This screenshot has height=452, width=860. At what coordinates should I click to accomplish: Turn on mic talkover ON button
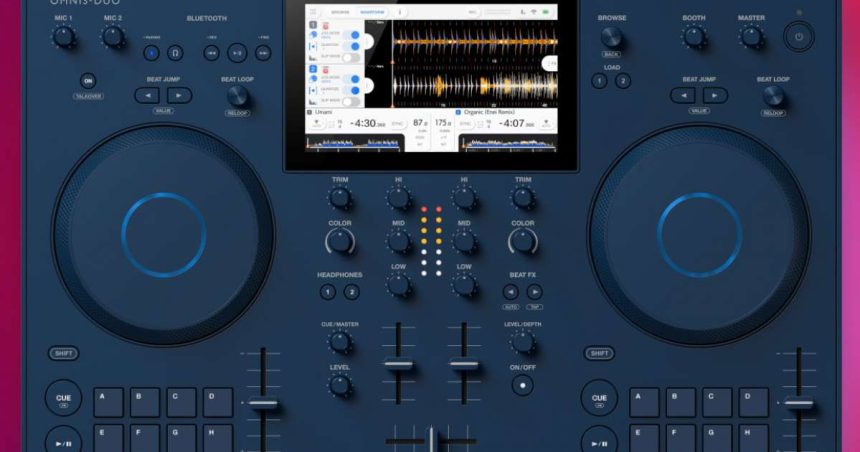click(88, 81)
